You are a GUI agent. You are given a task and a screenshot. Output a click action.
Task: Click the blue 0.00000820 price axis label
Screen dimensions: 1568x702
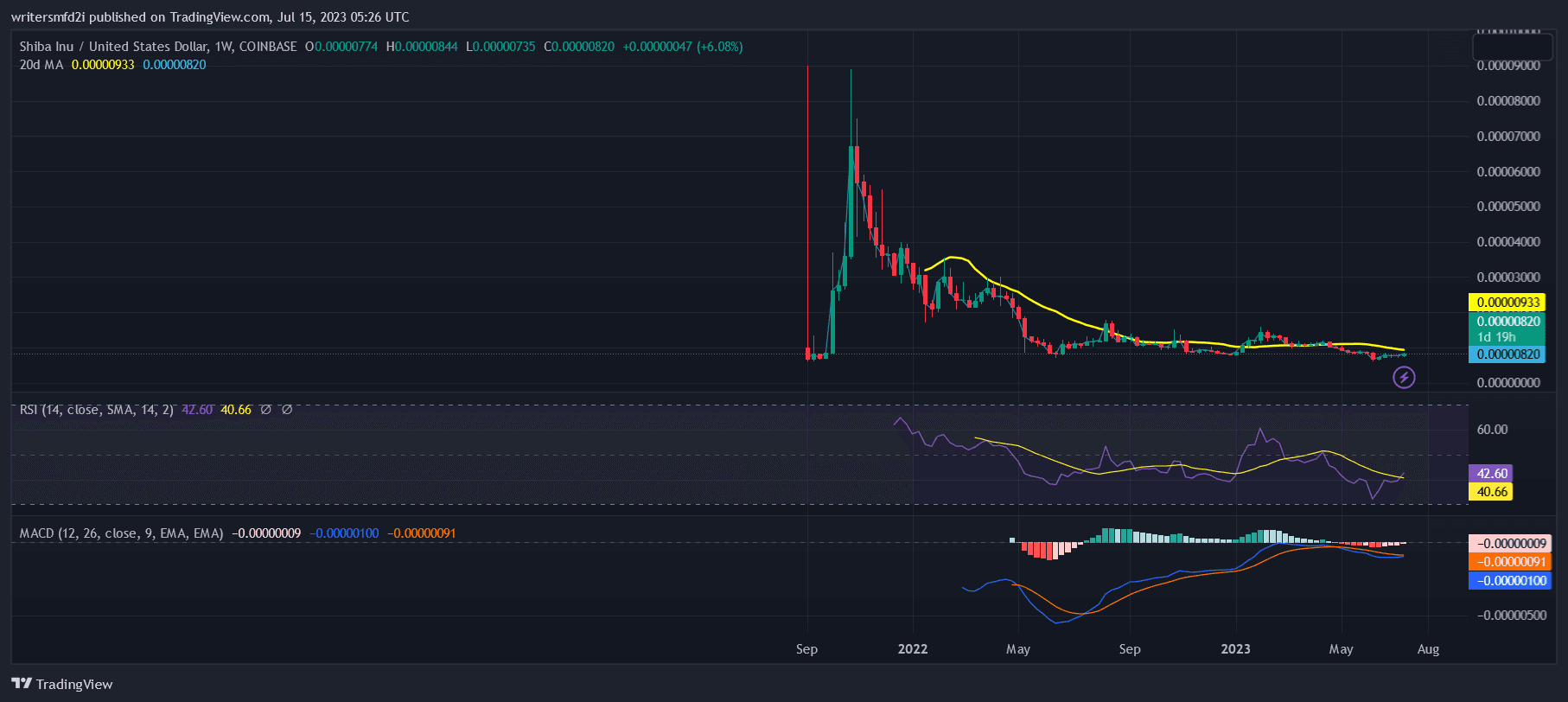pyautogui.click(x=1507, y=354)
